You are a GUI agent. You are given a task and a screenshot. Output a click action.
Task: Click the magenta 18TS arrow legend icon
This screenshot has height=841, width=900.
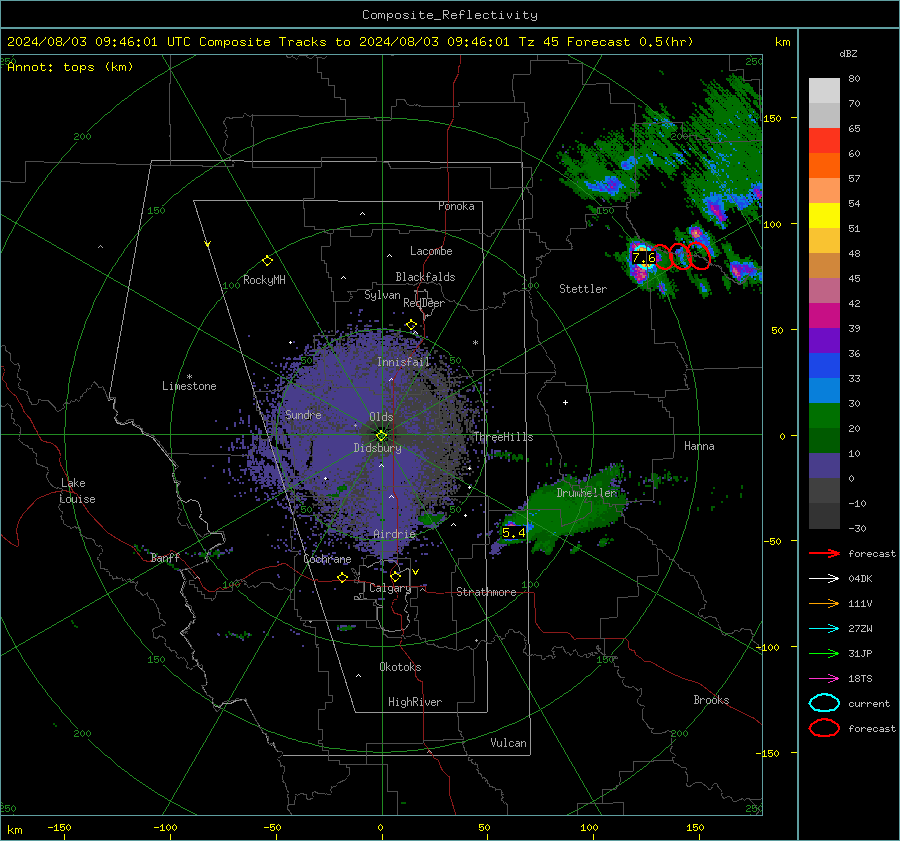click(x=824, y=679)
